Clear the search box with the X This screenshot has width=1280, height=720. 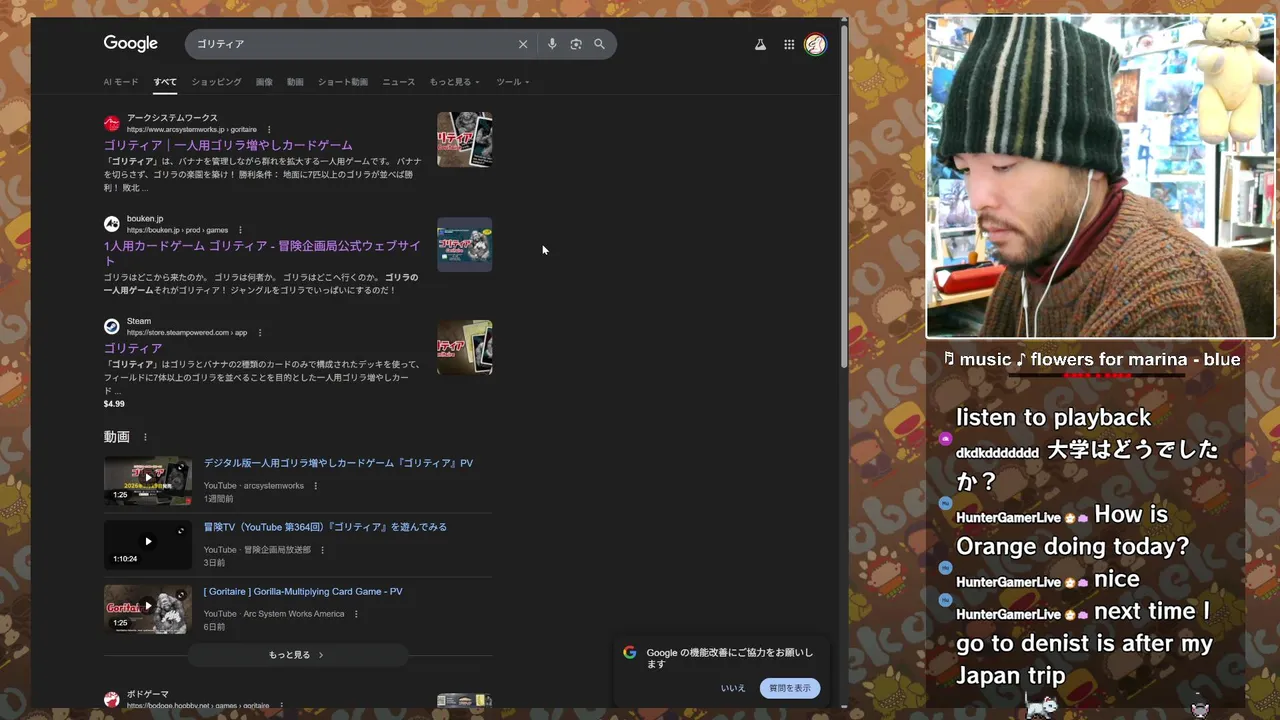tap(522, 44)
